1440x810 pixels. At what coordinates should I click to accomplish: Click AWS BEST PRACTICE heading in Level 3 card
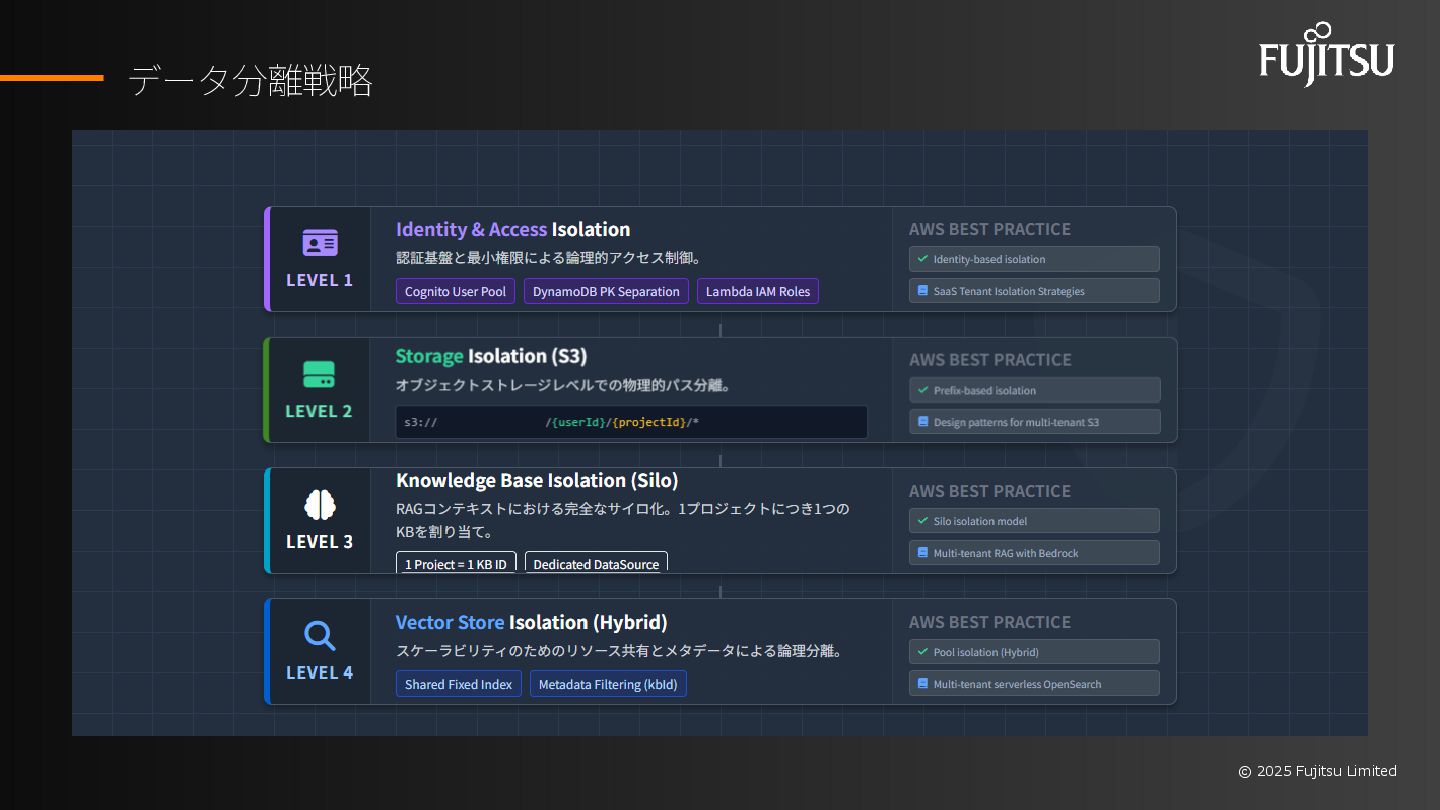pyautogui.click(x=990, y=491)
